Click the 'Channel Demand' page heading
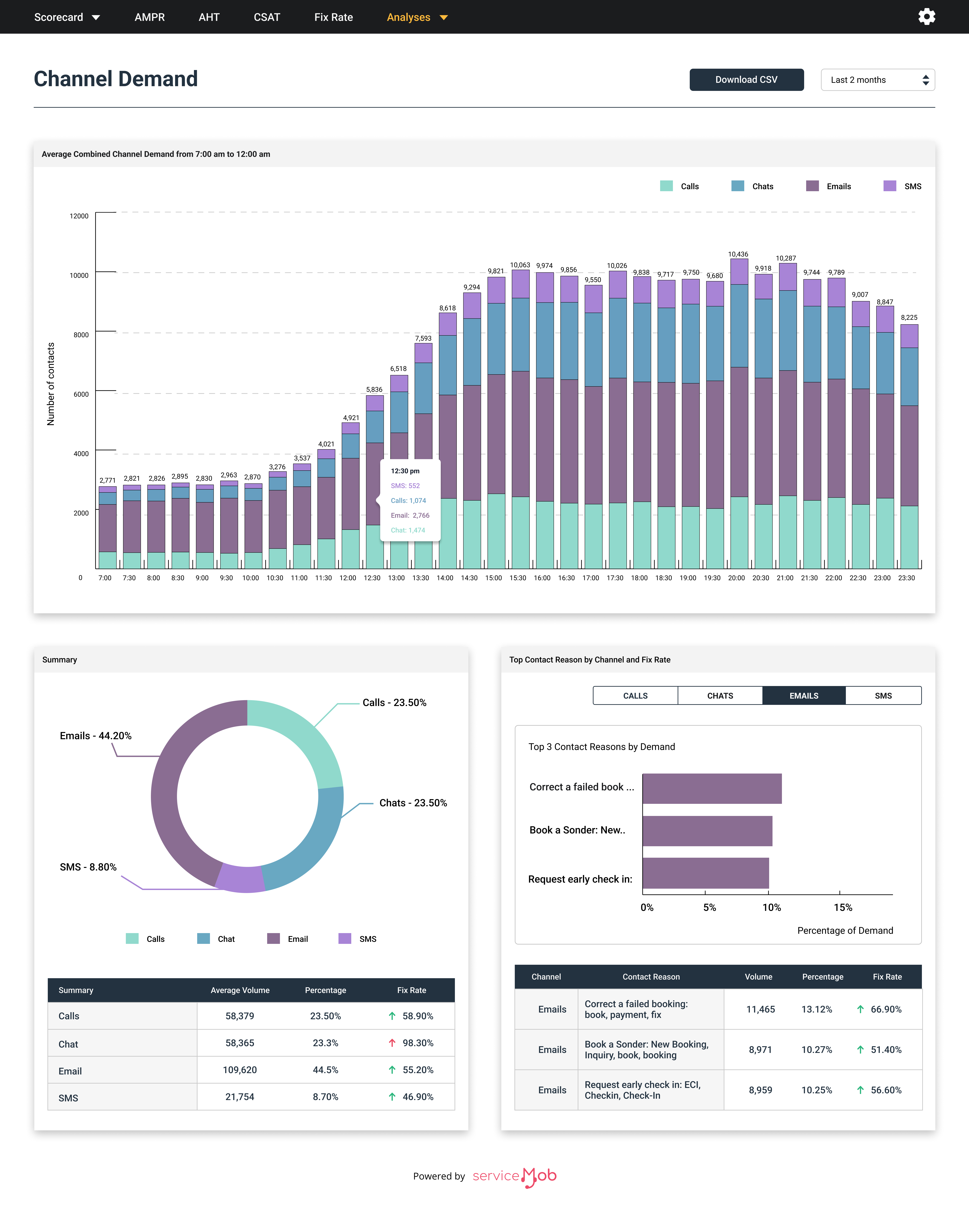Viewport: 969px width, 1232px height. [x=116, y=79]
